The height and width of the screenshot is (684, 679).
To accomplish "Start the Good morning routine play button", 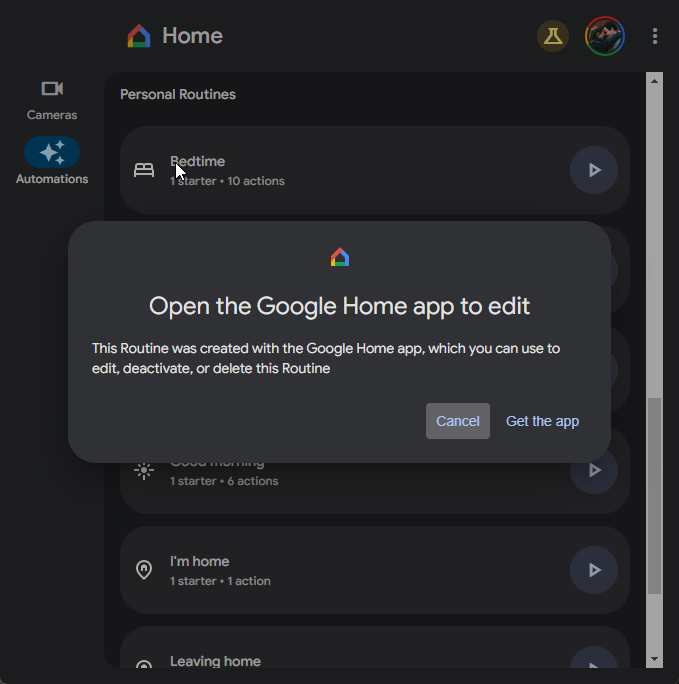I will 594,470.
